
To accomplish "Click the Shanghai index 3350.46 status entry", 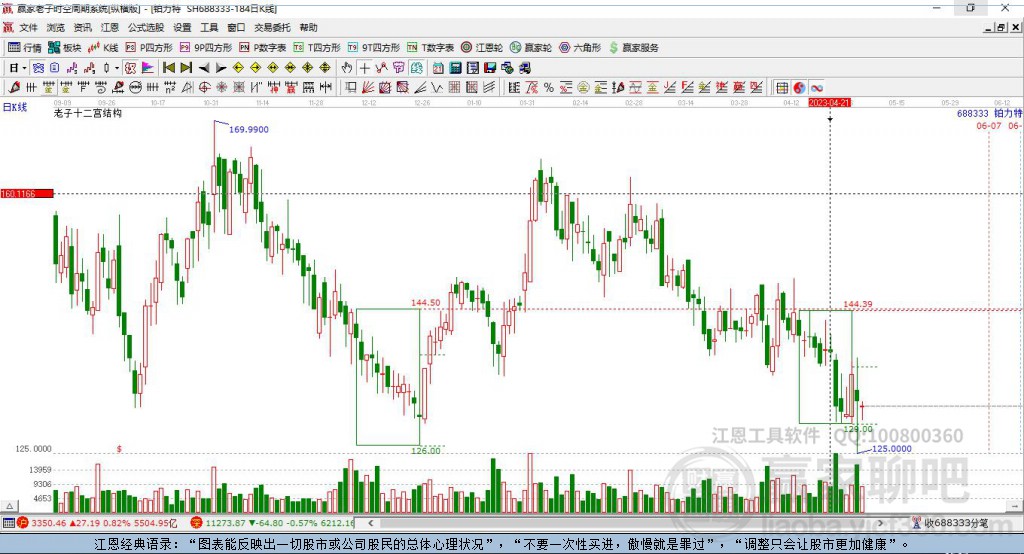I will point(97,523).
